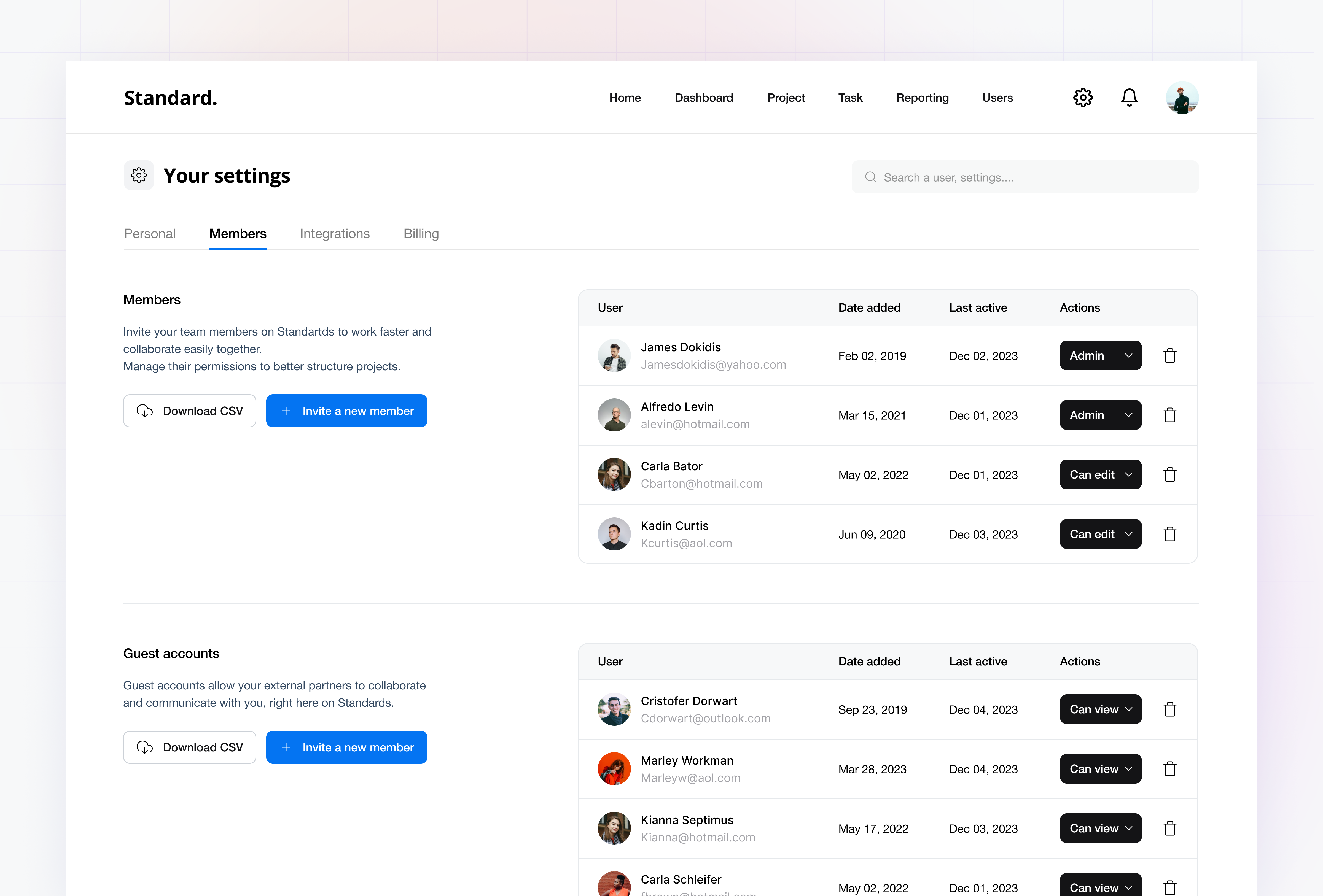Open the profile avatar in the top right
The image size is (1323, 896).
(1182, 97)
